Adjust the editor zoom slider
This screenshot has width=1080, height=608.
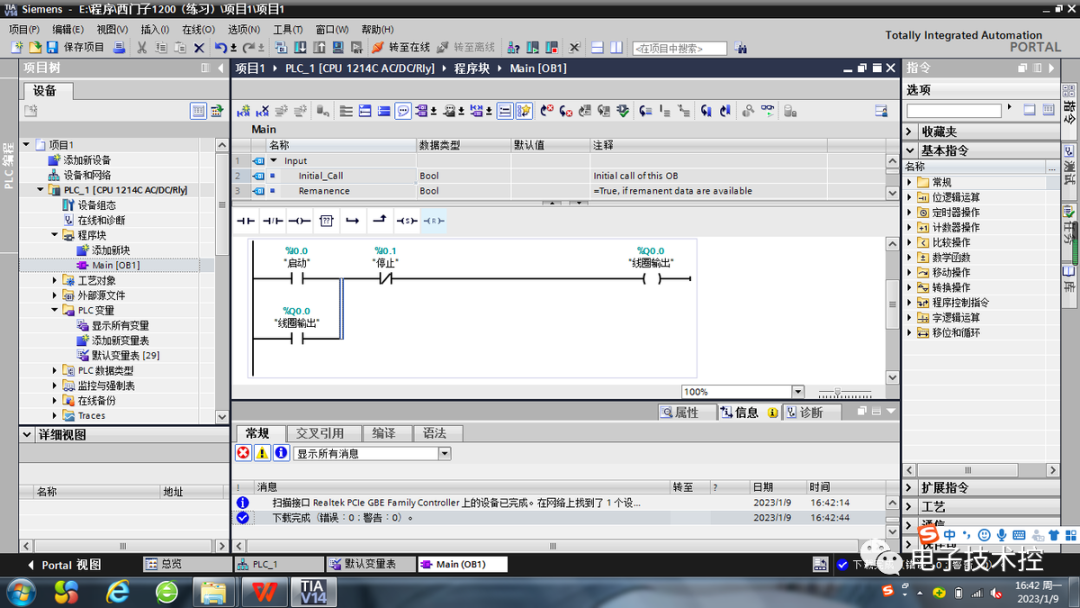point(838,392)
